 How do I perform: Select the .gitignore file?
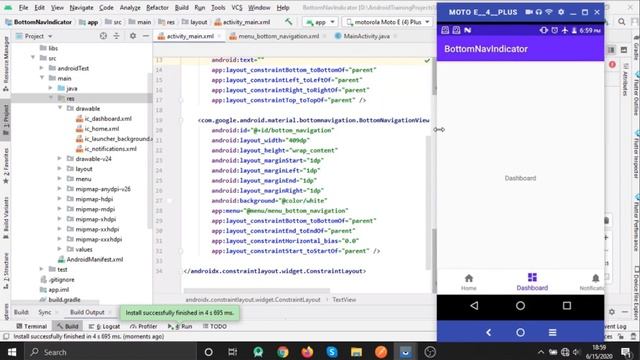[x=58, y=280]
